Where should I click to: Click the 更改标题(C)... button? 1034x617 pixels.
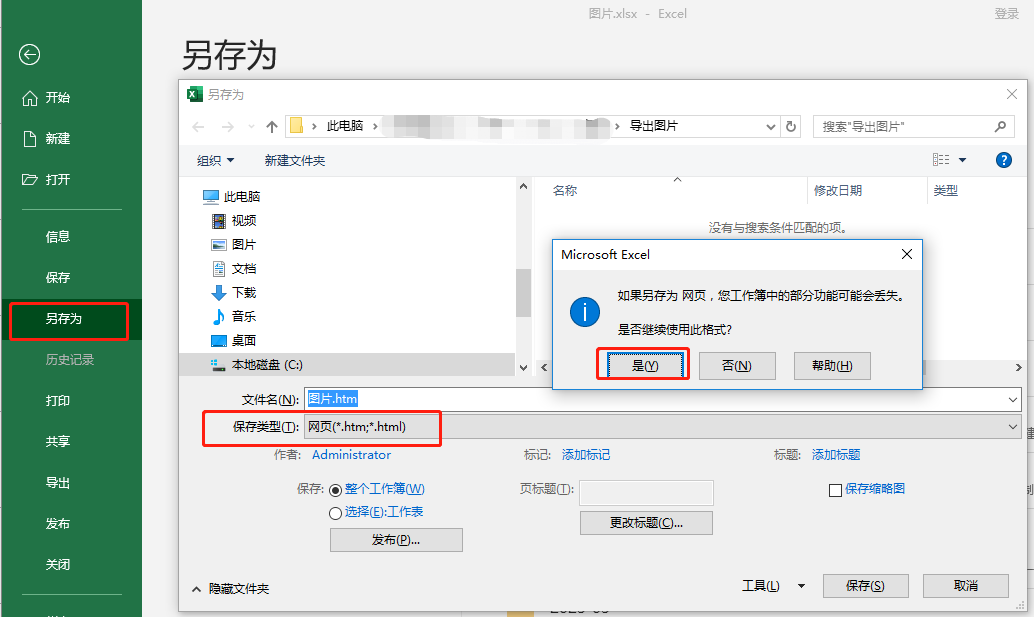pos(646,523)
